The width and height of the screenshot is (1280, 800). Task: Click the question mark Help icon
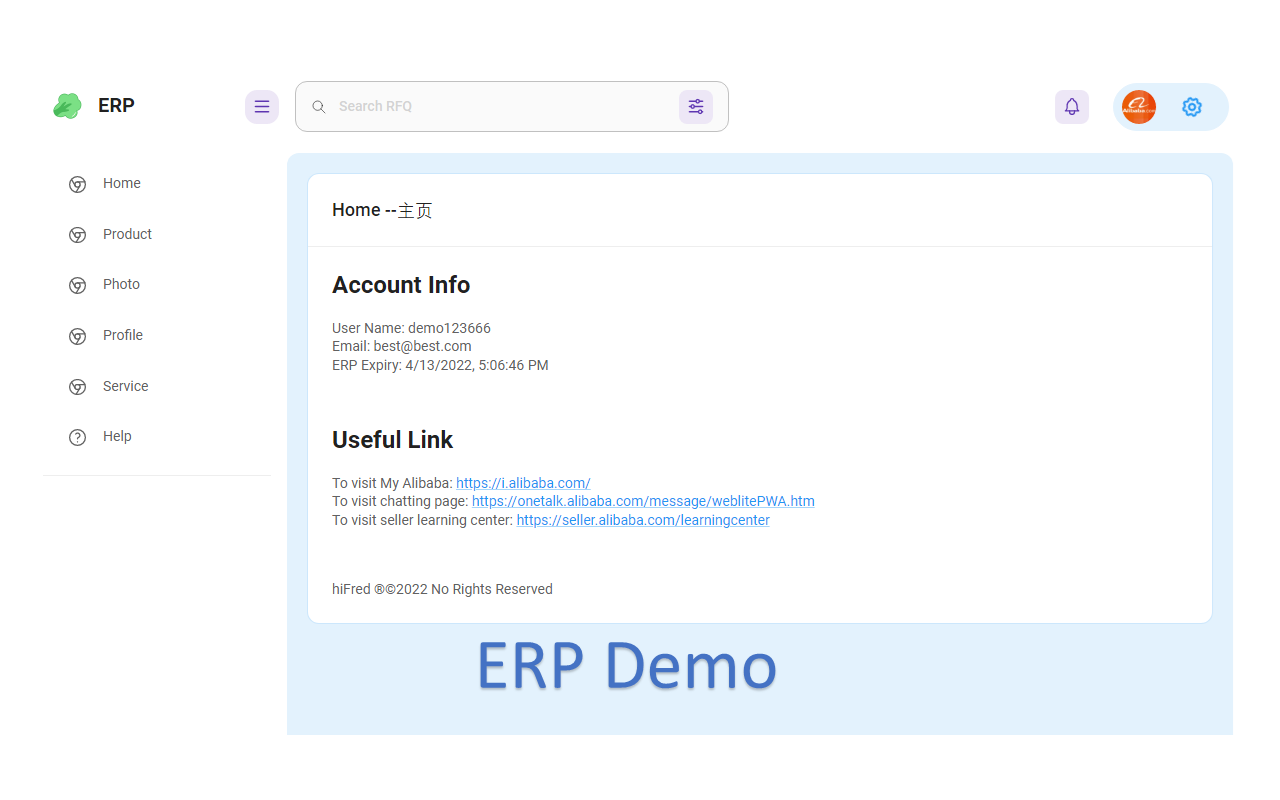77,437
